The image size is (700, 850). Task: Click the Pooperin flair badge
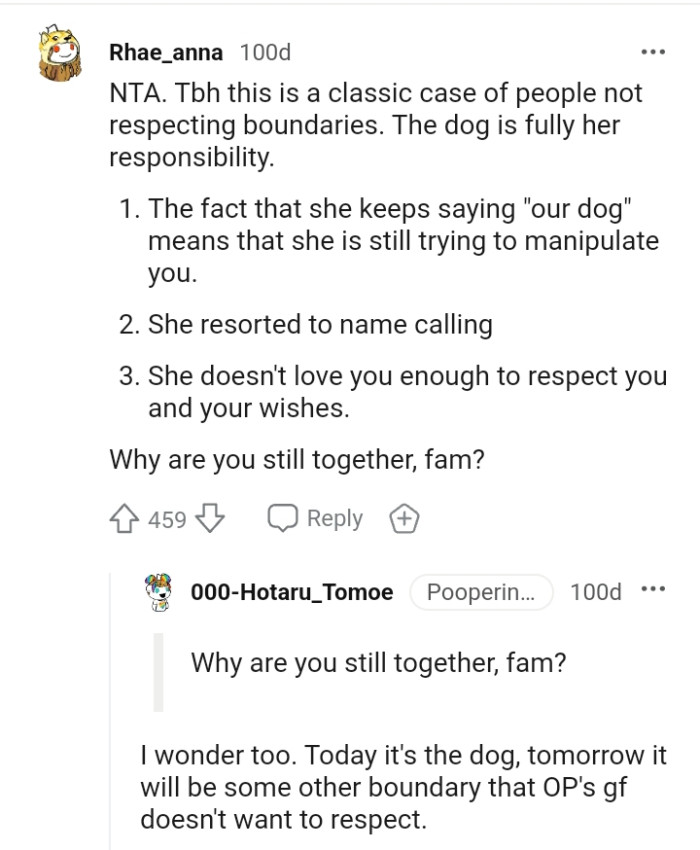point(481,592)
